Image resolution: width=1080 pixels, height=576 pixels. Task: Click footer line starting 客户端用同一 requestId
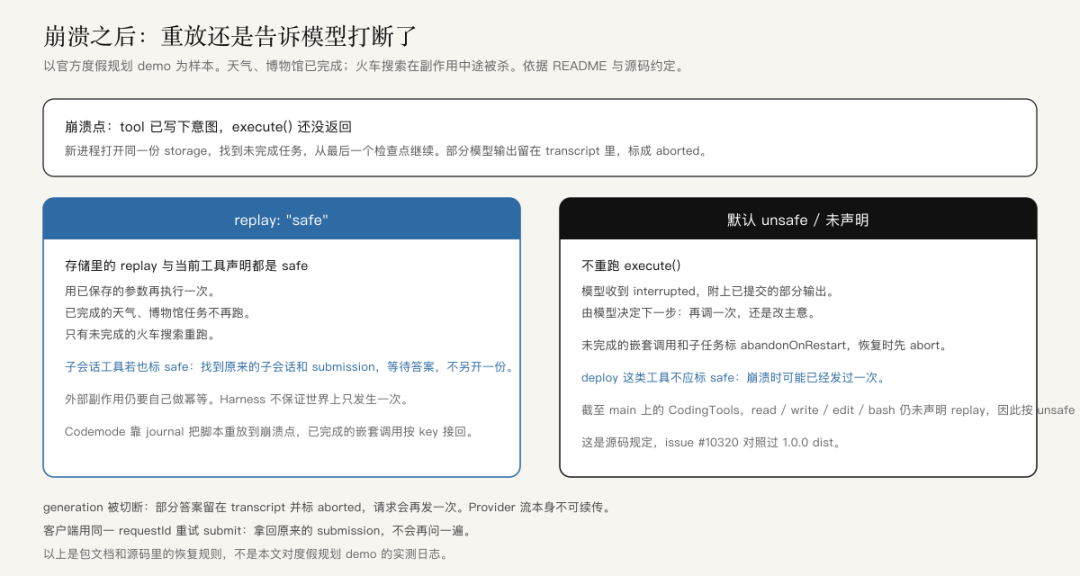click(258, 531)
